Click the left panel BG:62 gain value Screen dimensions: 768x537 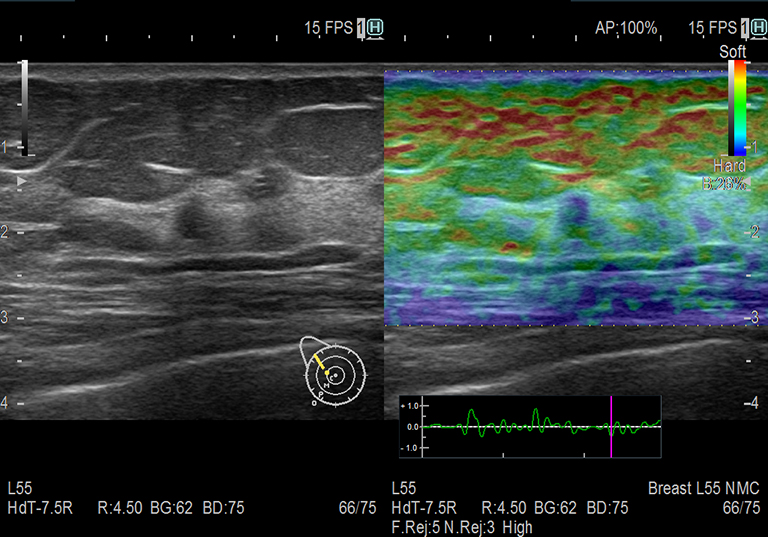click(165, 508)
